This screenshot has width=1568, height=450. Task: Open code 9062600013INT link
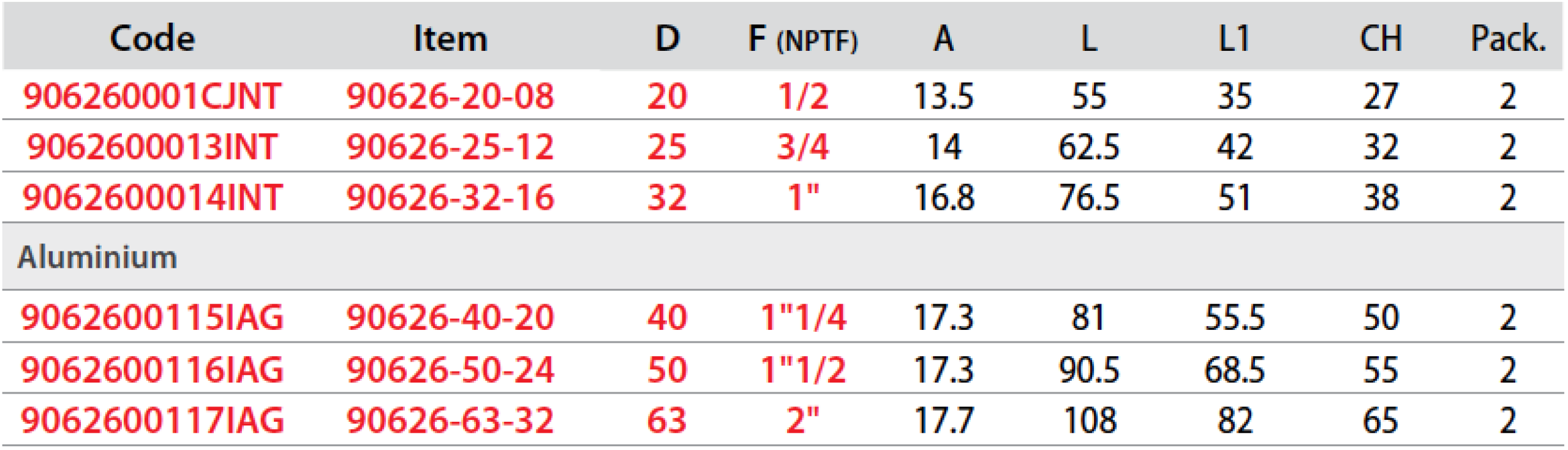point(152,147)
